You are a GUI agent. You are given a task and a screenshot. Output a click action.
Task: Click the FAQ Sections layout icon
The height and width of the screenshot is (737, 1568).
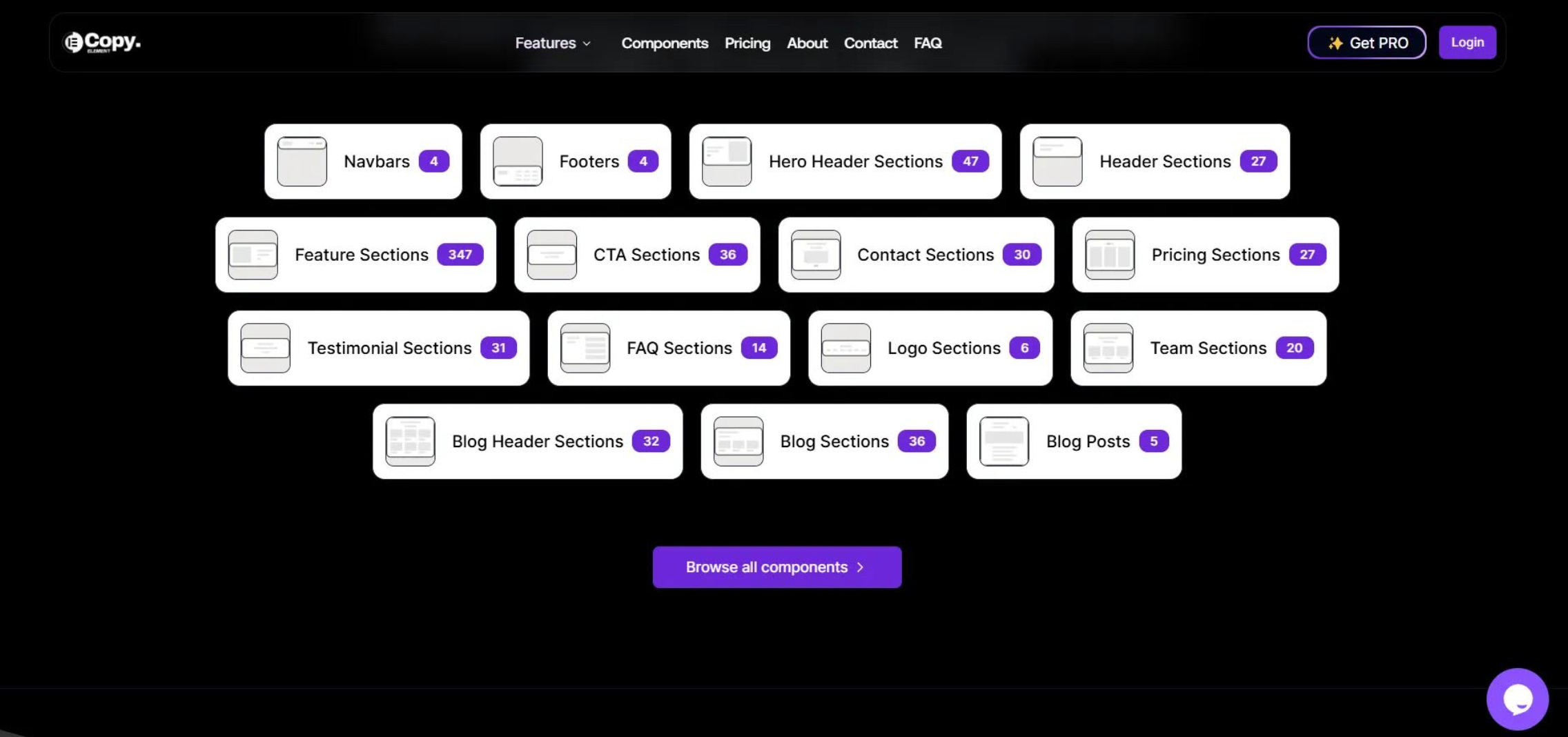[585, 348]
